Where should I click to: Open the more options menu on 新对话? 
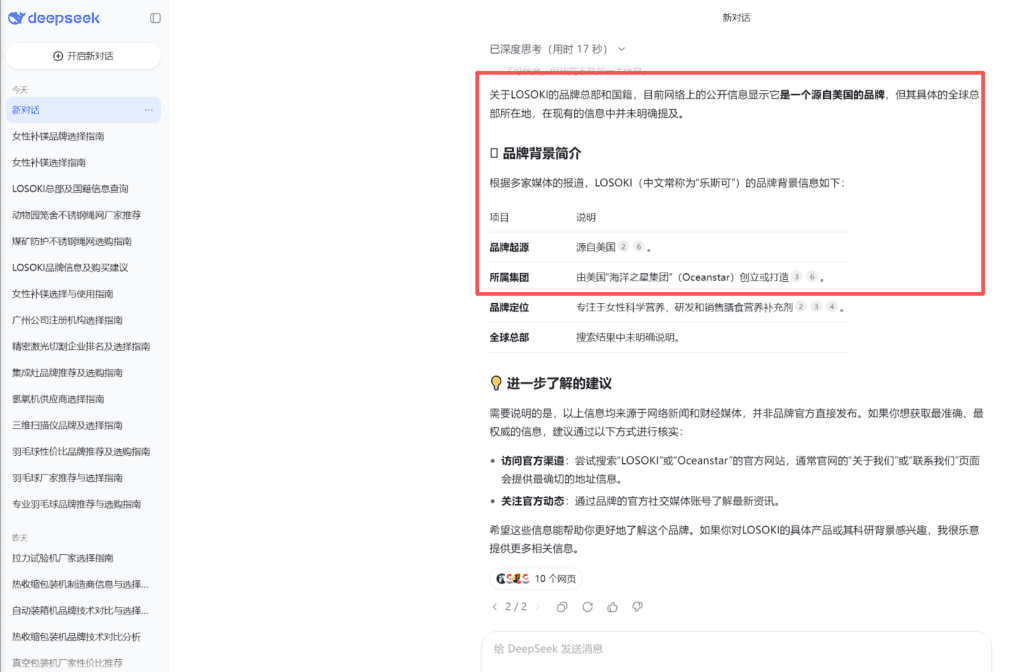(148, 109)
